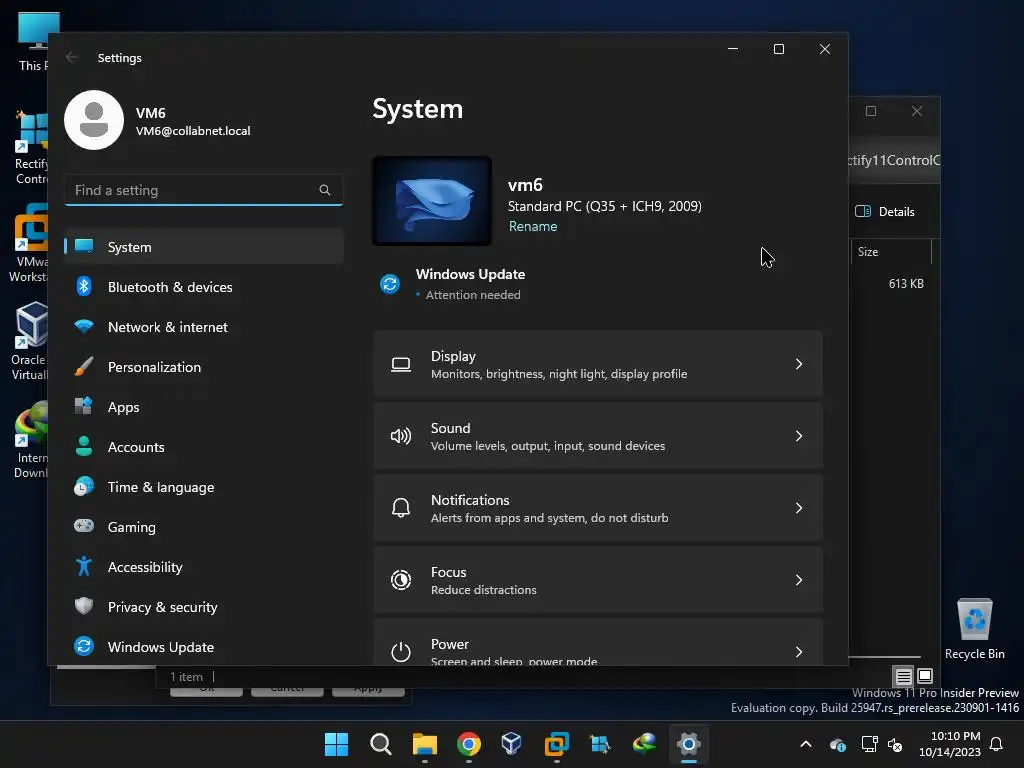Open Rectify11 Control Center taskbar icon
1024x768 pixels.
(600, 744)
